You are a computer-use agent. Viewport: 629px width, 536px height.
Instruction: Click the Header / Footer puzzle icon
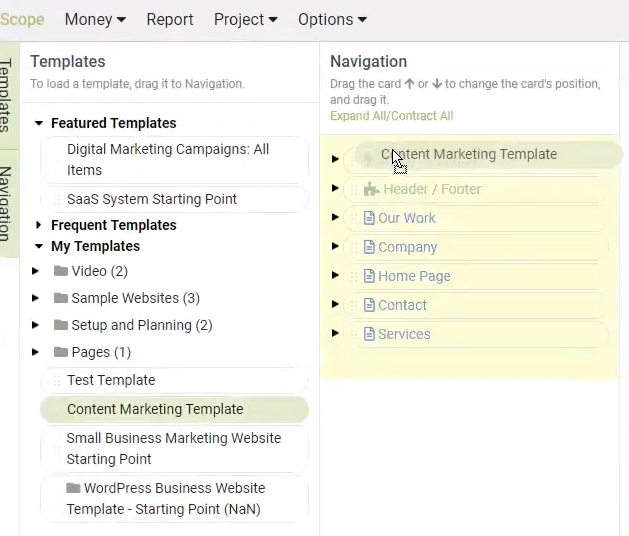[371, 189]
